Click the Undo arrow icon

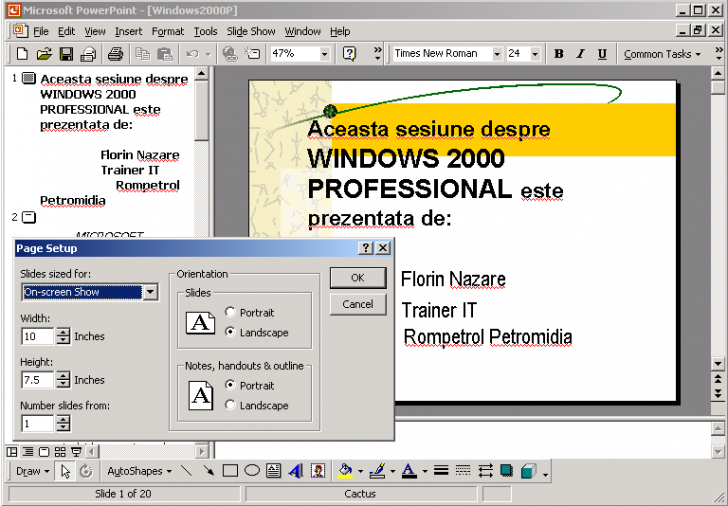[x=193, y=54]
